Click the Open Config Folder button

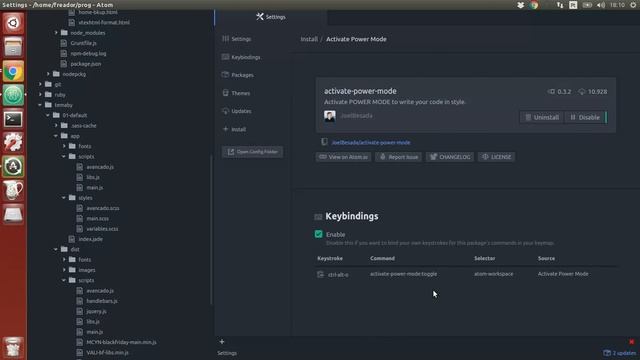pos(252,152)
